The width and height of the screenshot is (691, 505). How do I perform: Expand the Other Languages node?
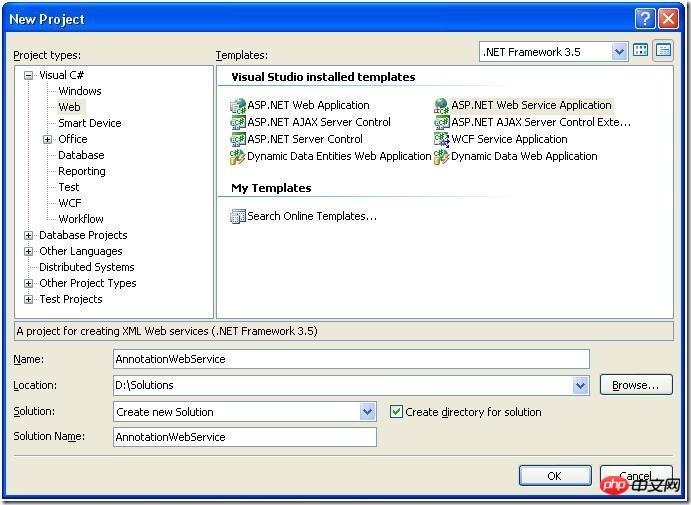pos(29,252)
